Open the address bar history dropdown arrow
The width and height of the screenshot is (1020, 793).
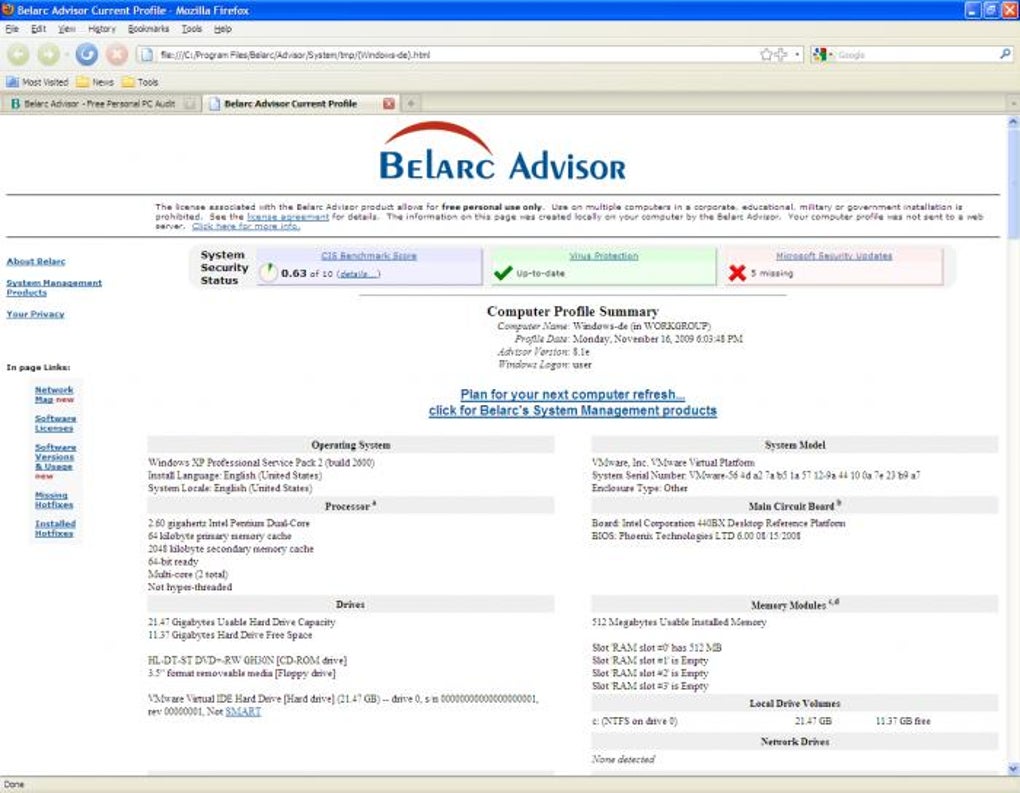click(798, 55)
